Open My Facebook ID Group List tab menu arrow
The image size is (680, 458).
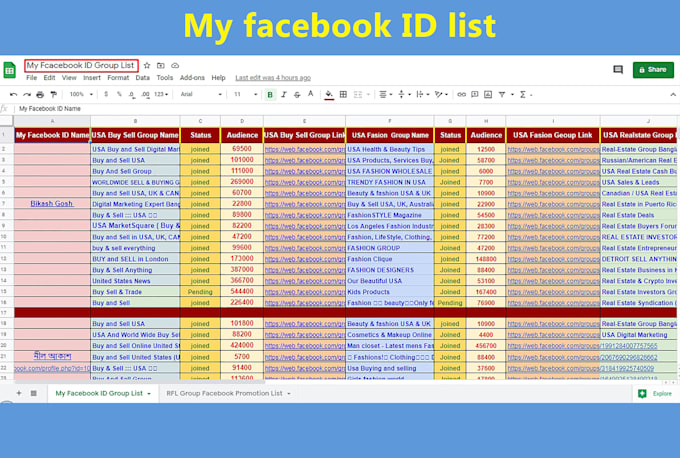pos(149,394)
